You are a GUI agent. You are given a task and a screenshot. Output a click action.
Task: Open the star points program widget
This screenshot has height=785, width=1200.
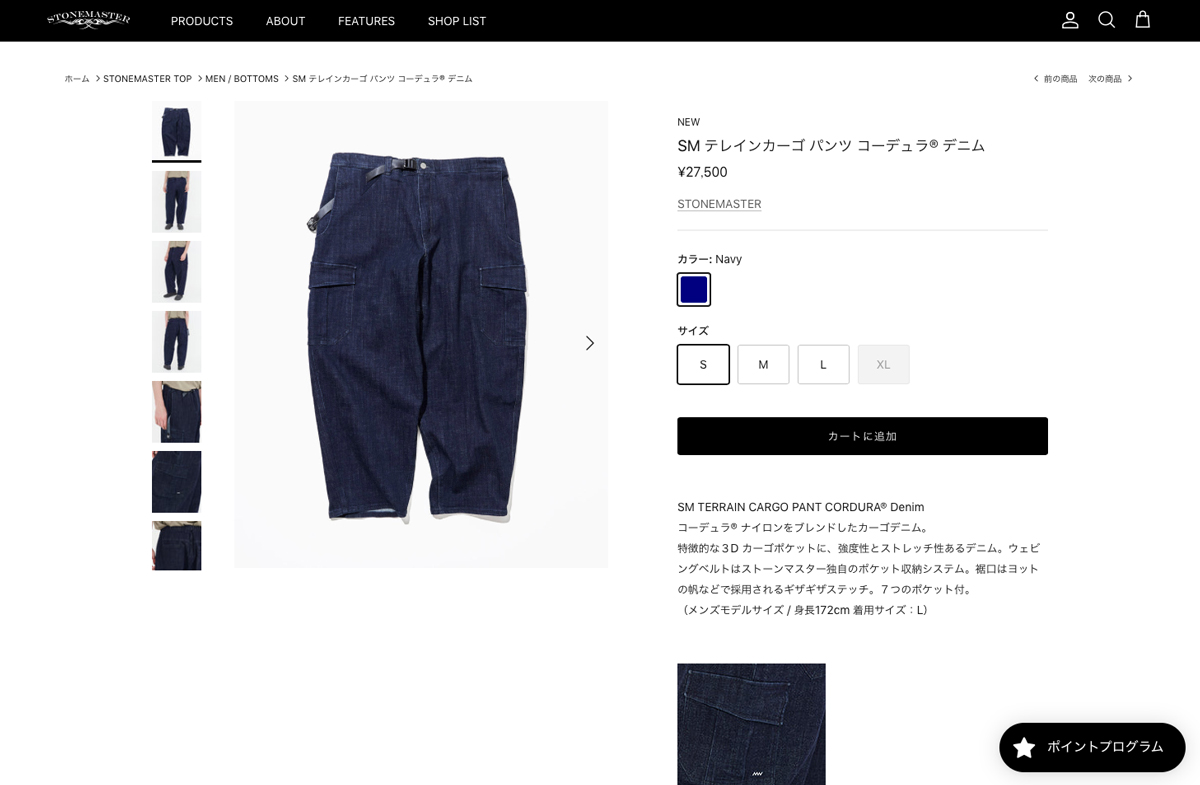1092,747
